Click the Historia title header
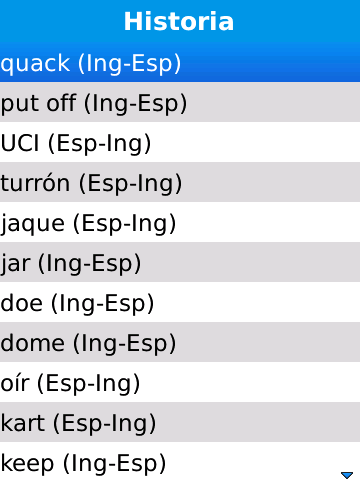 tap(179, 21)
